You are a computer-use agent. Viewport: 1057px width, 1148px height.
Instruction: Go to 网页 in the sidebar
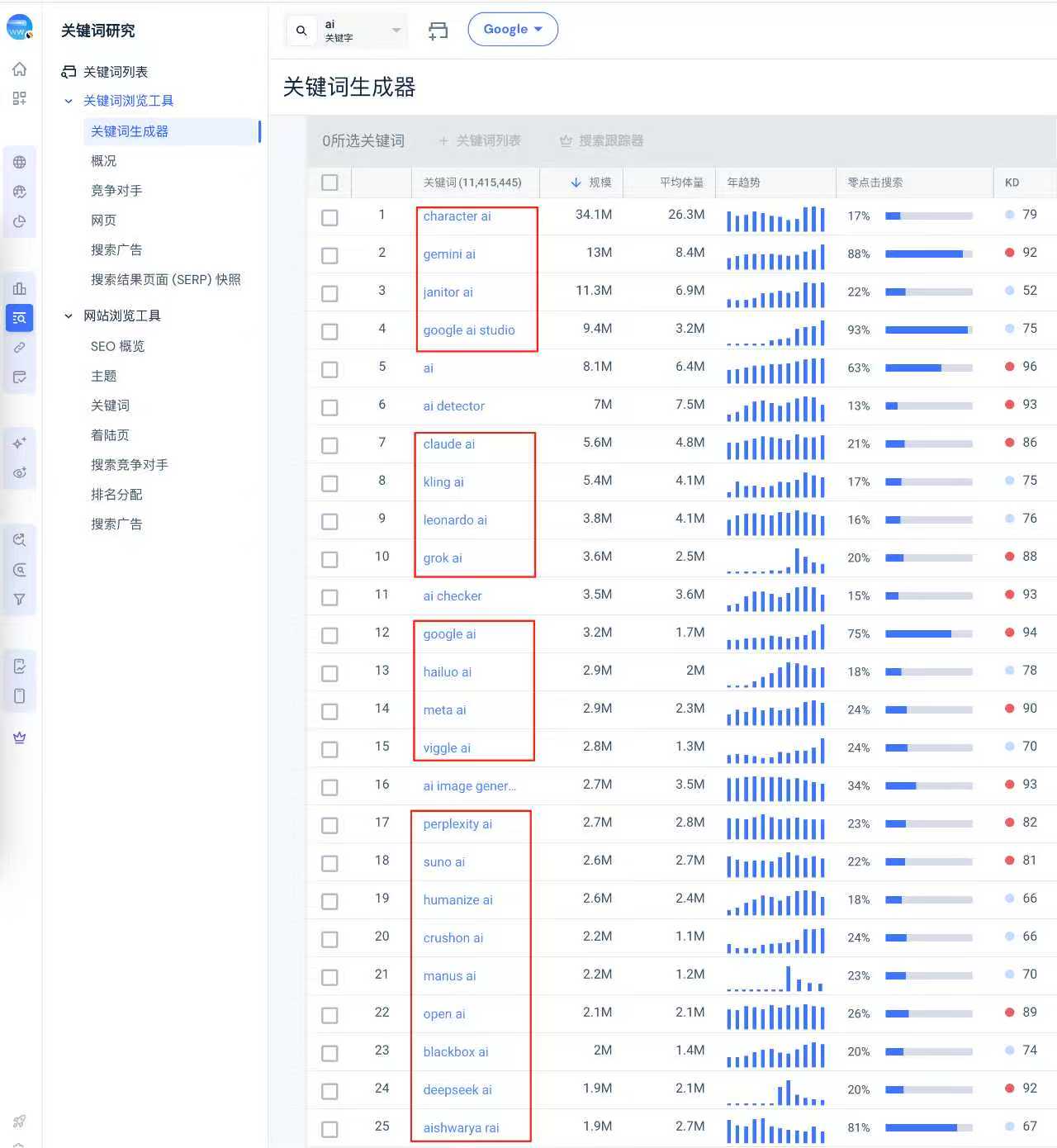tap(103, 221)
